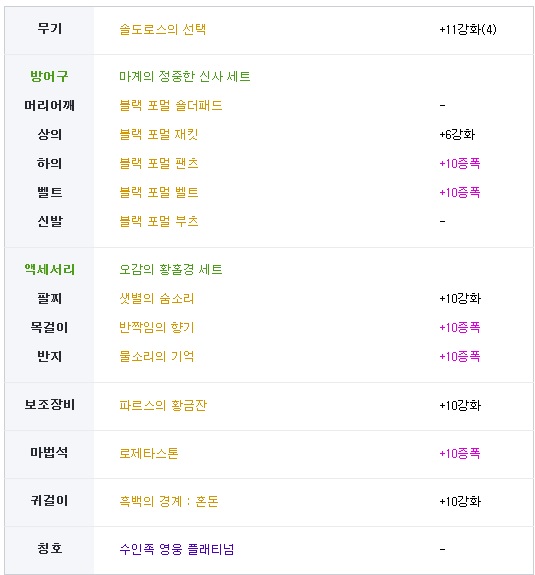Open the 블랙 포멀 부츠 shoes item
The image size is (535, 575).
coord(158,221)
